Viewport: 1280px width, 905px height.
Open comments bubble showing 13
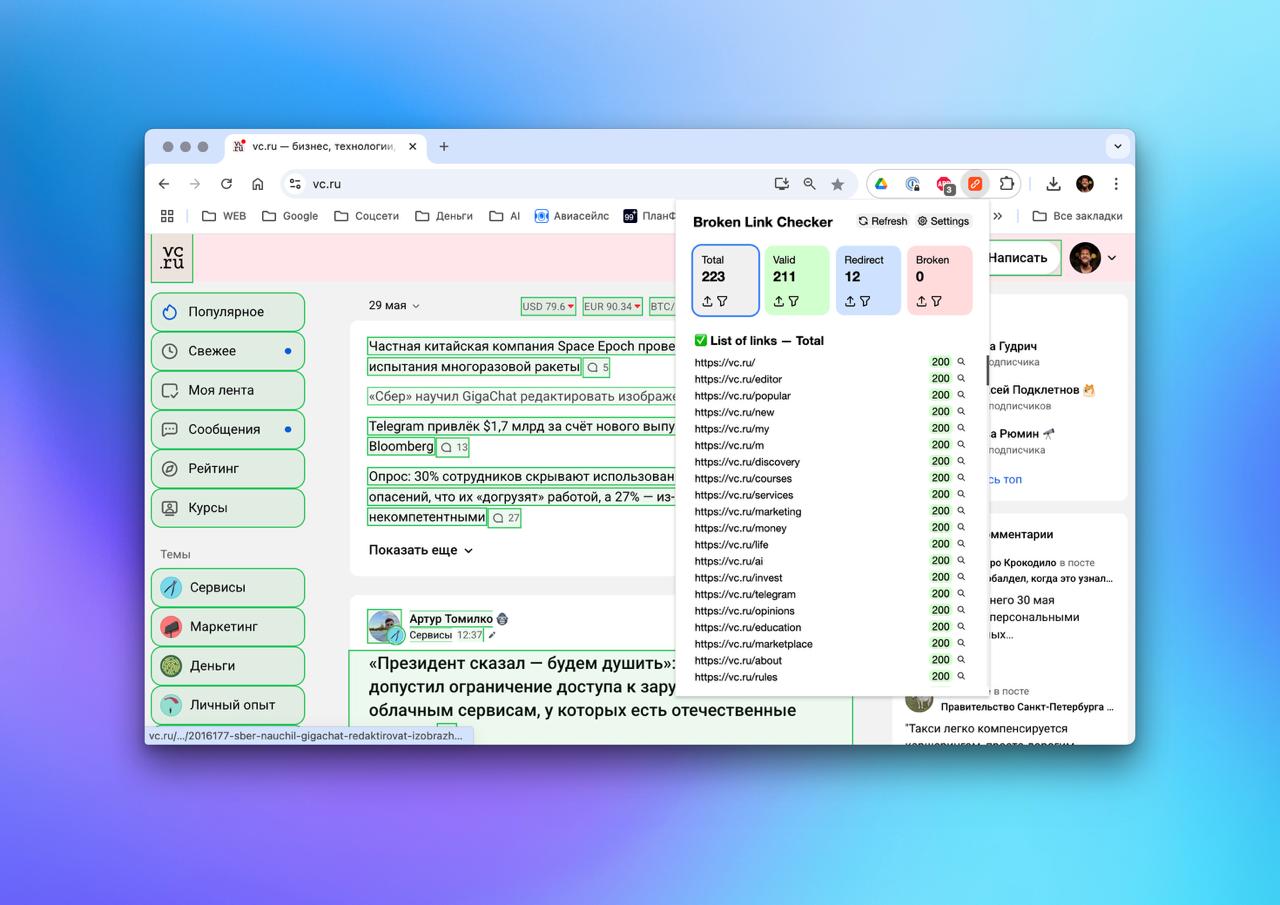(453, 447)
